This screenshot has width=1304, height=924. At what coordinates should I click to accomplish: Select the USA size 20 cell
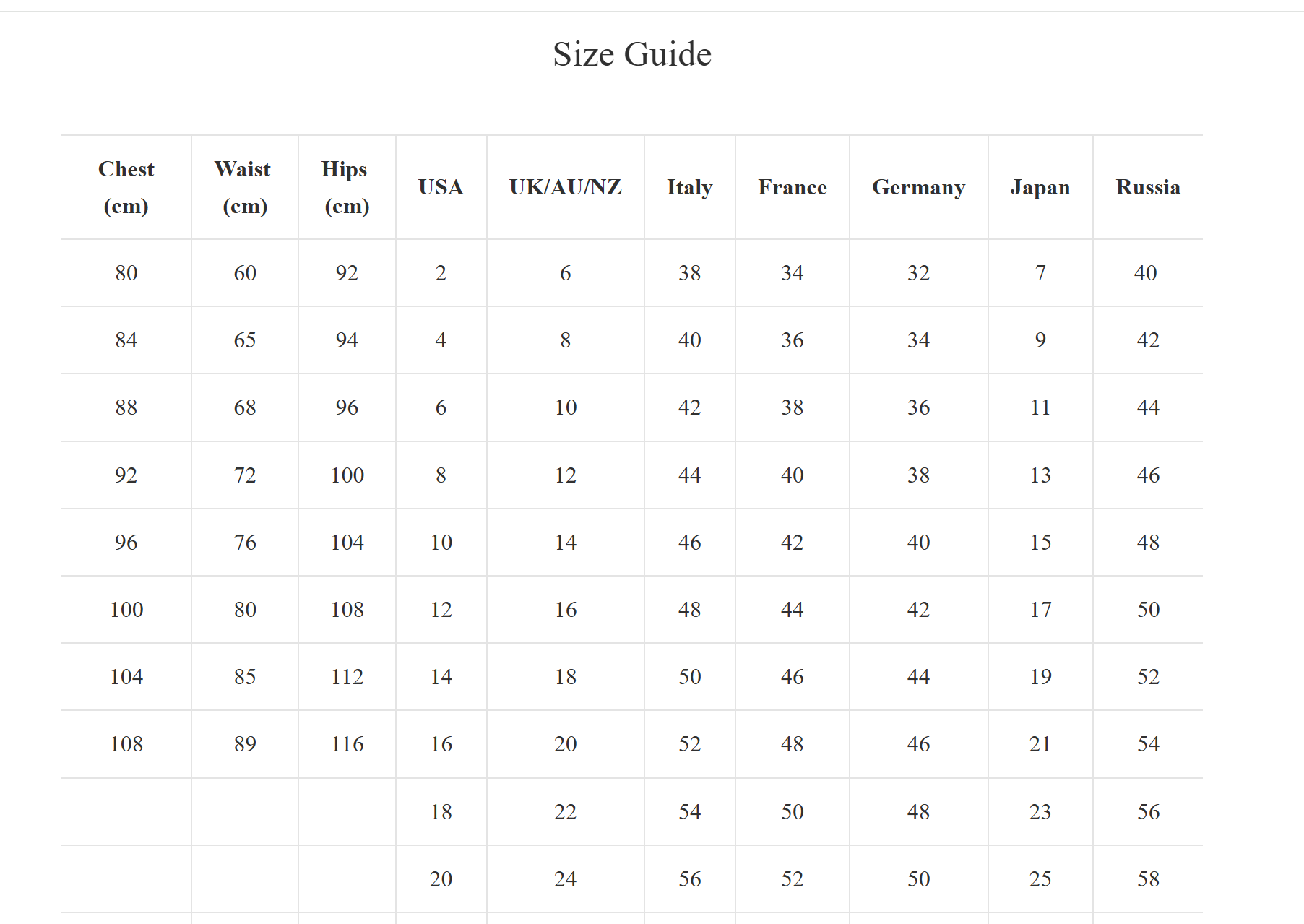441,879
